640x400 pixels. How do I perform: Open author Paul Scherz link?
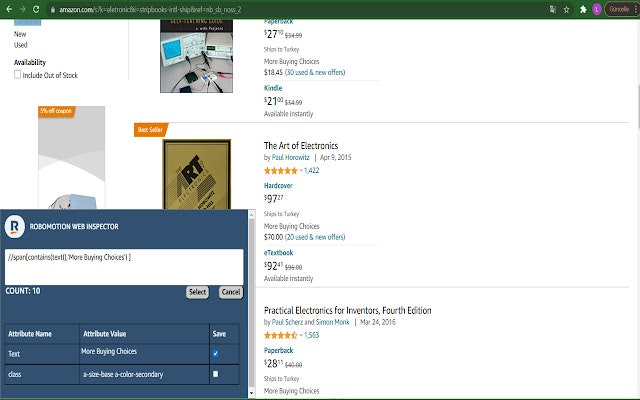click(x=287, y=322)
